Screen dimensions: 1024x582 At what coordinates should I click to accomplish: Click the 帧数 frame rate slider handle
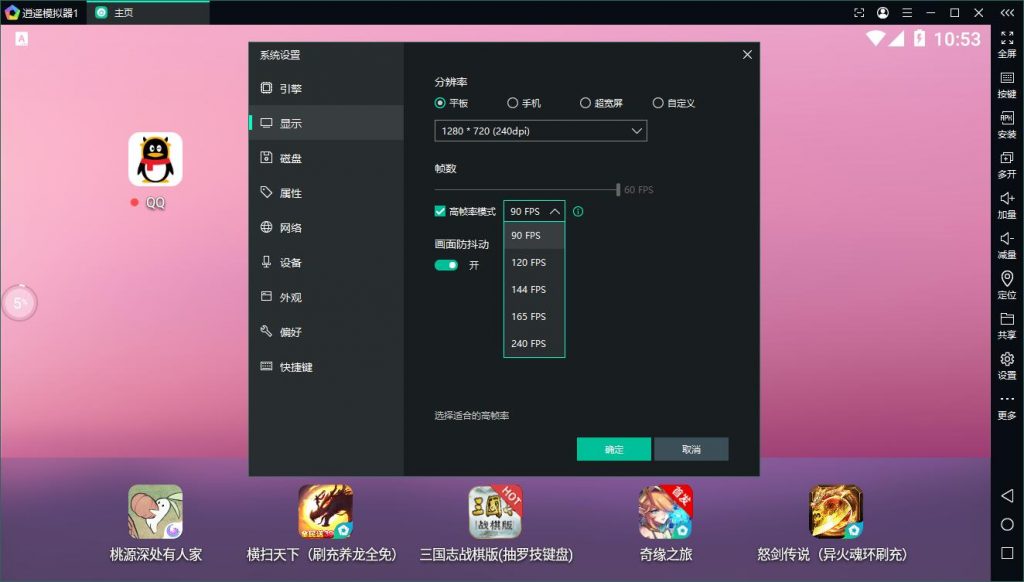(618, 189)
